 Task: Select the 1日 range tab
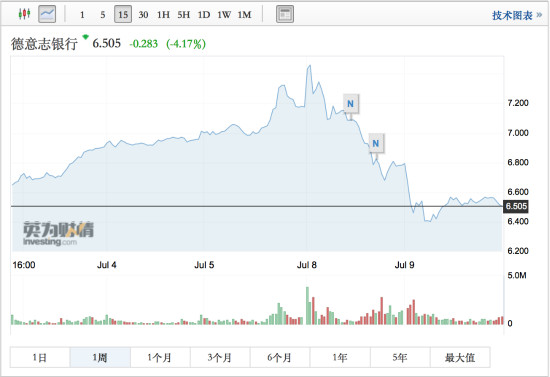coord(40,358)
